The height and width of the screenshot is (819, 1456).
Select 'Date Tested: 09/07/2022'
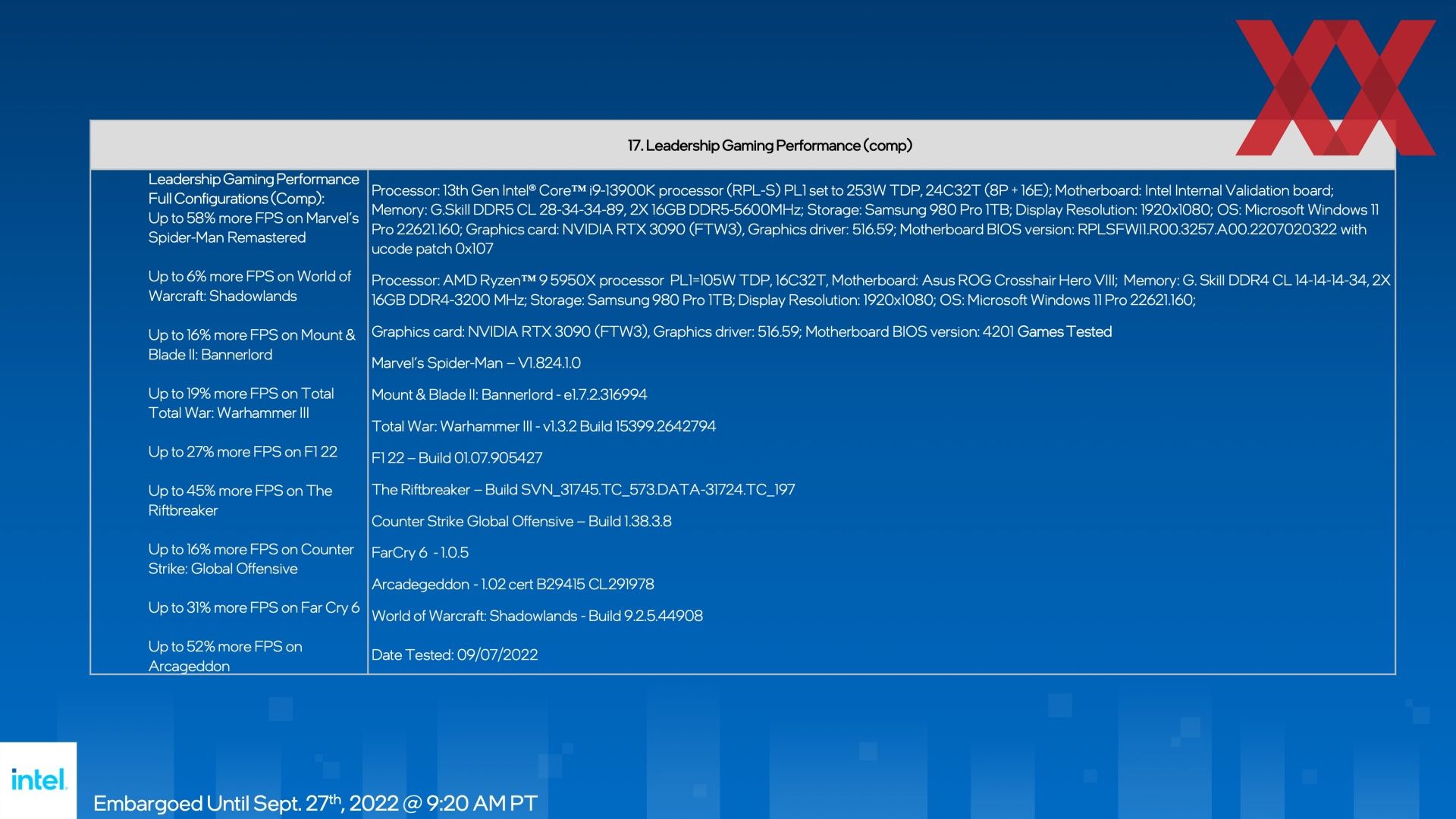[x=455, y=655]
